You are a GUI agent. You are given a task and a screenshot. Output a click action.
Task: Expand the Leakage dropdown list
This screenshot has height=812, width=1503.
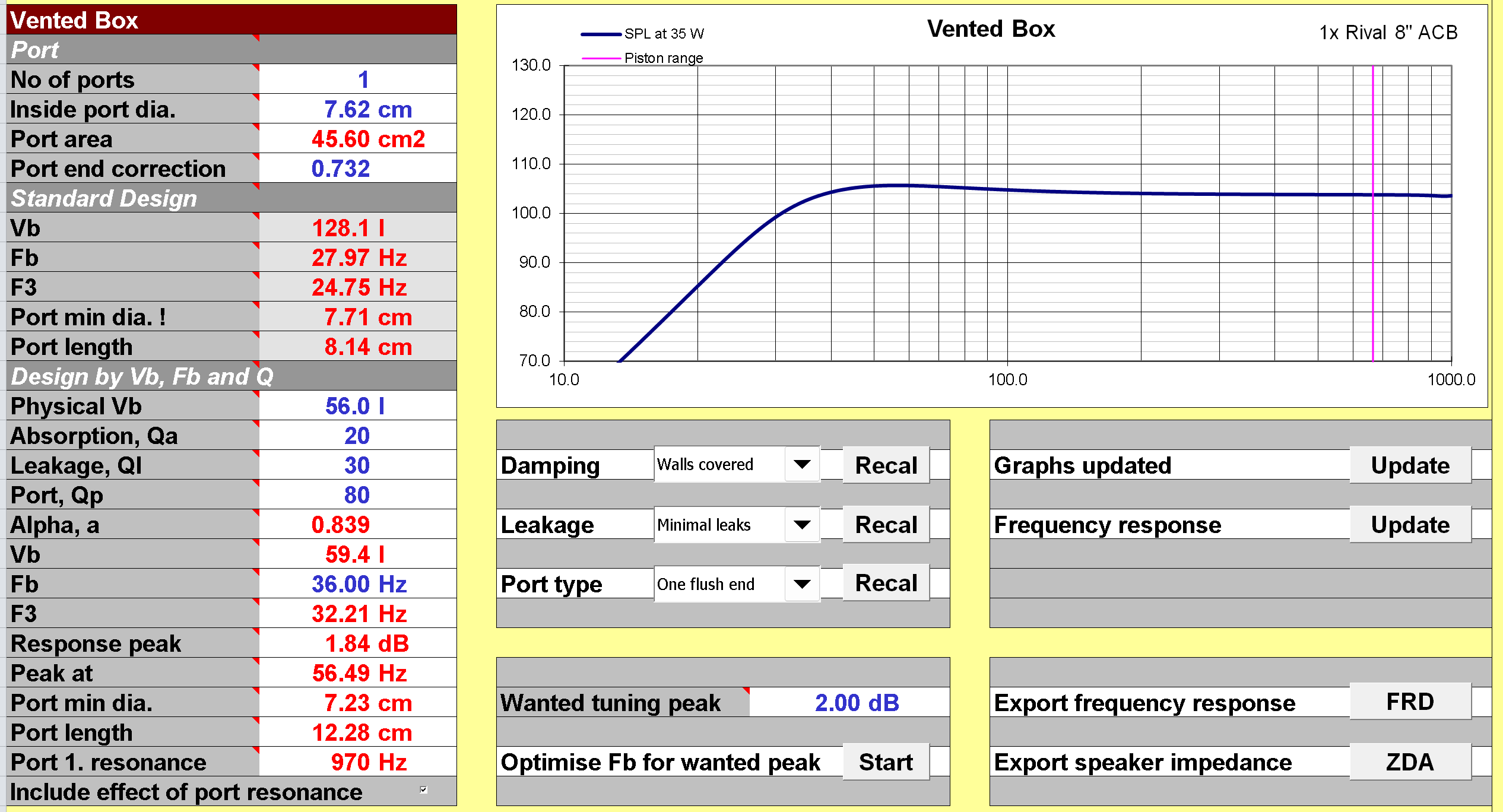pyautogui.click(x=802, y=525)
